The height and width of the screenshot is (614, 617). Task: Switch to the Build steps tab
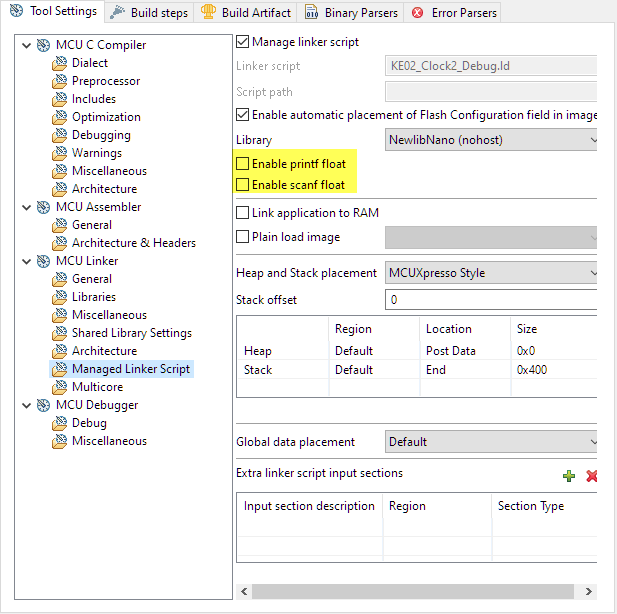pos(158,13)
